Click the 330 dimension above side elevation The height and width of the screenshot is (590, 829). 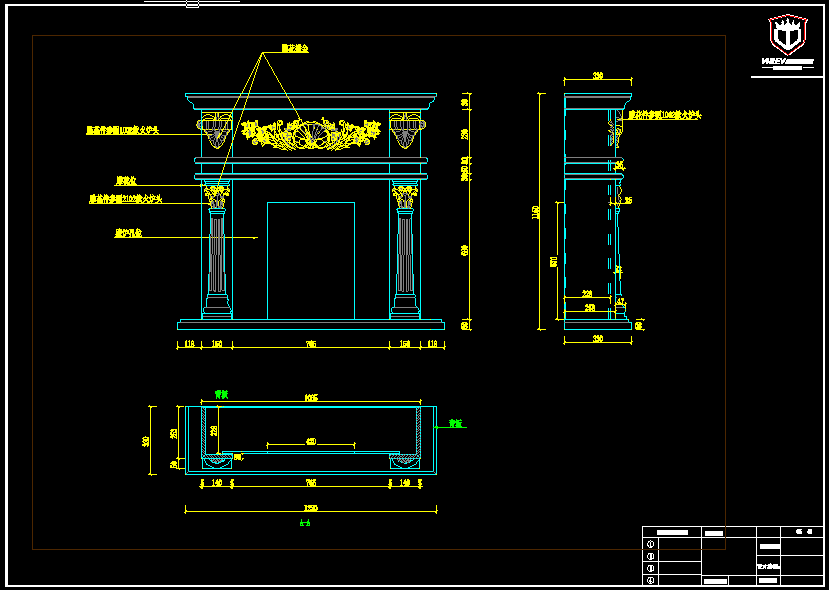598,76
